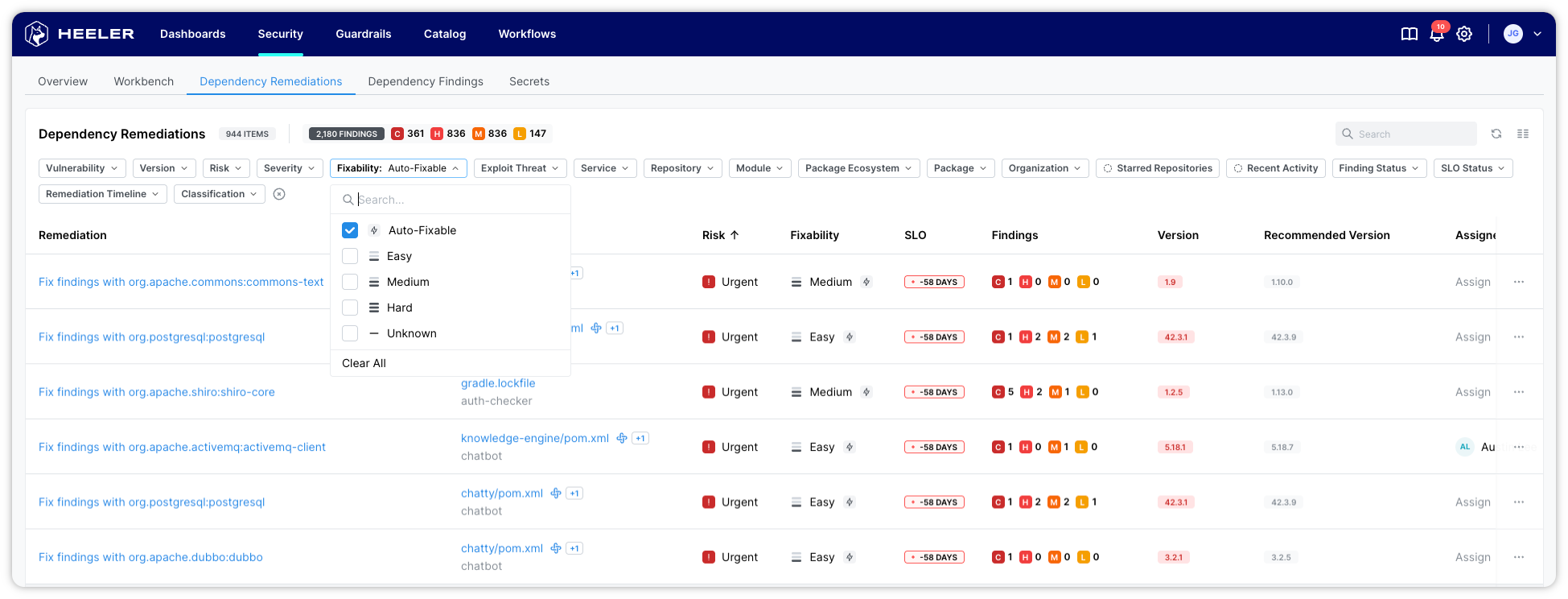This screenshot has width=1568, height=599.
Task: Switch to the Dependency Findings tab
Action: pos(426,81)
